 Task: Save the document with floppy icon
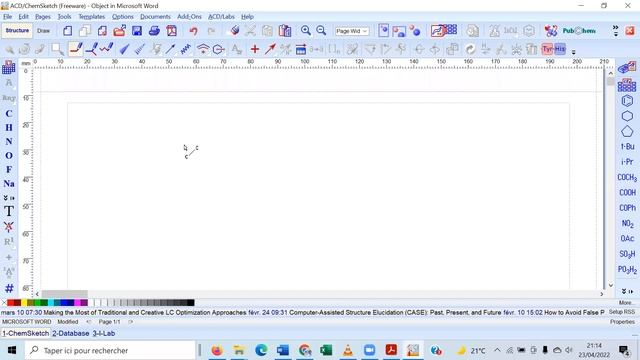137,31
